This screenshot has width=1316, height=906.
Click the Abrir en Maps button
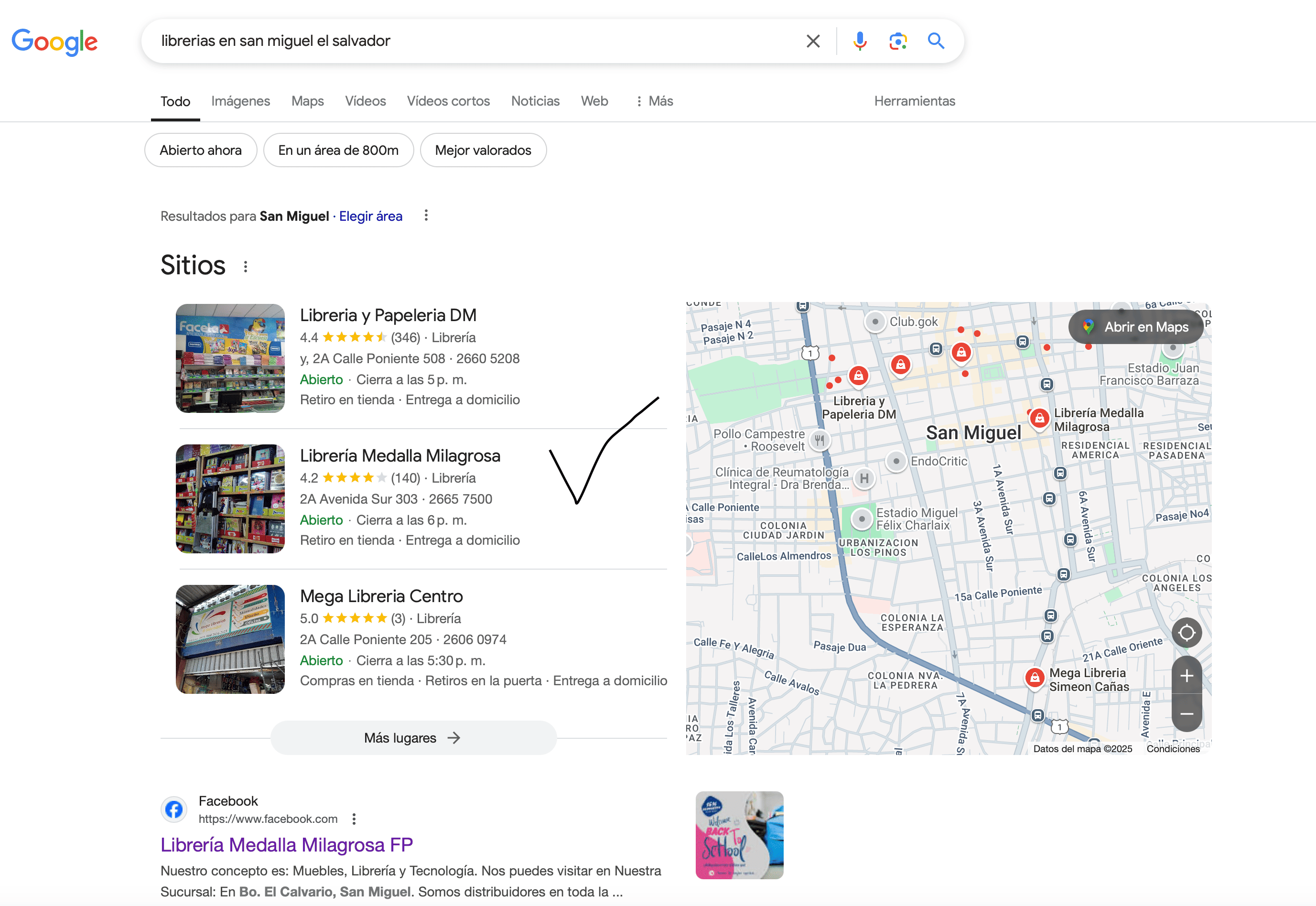pyautogui.click(x=1135, y=326)
